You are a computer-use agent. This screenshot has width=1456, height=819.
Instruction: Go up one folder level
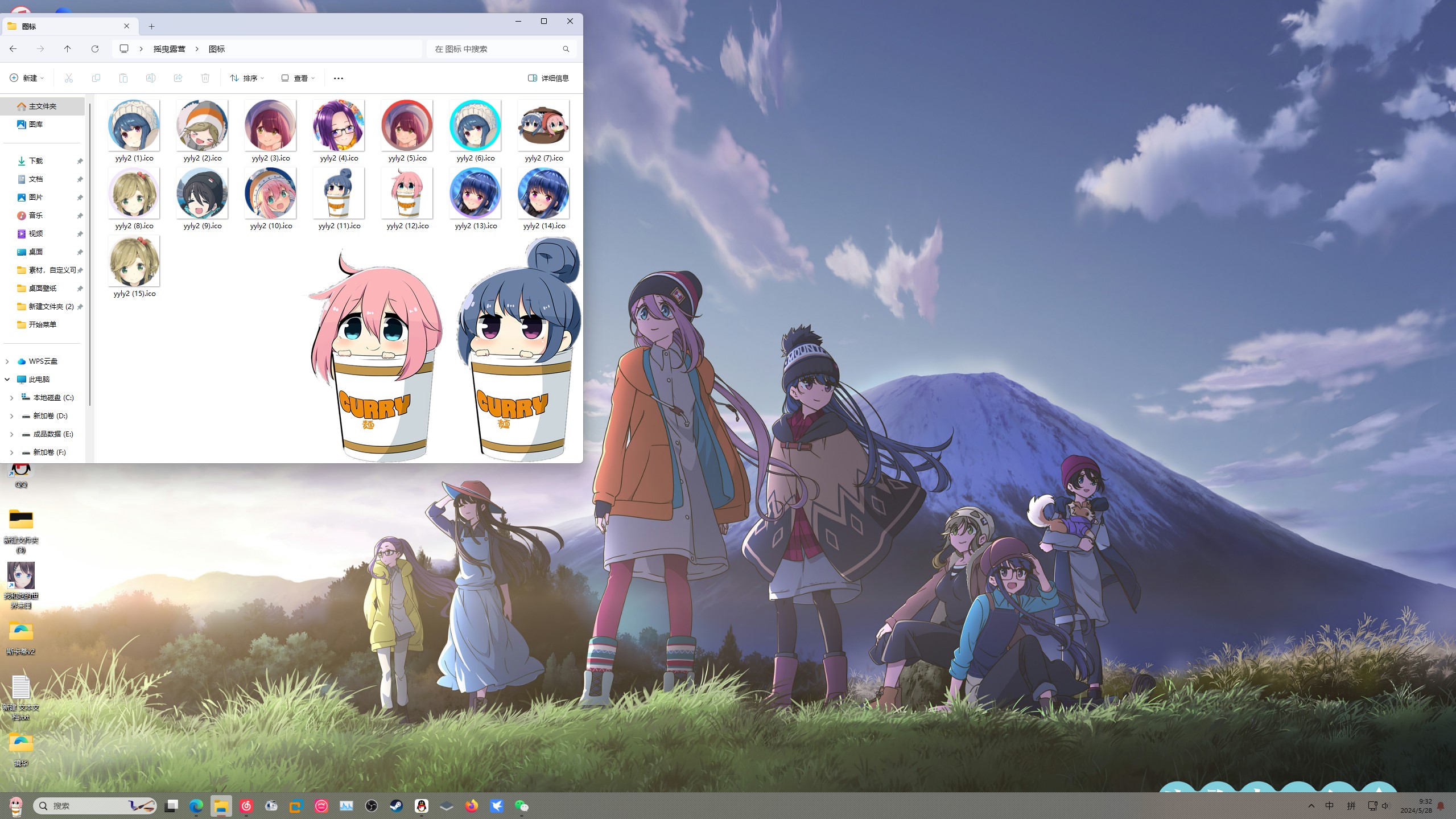pos(68,49)
